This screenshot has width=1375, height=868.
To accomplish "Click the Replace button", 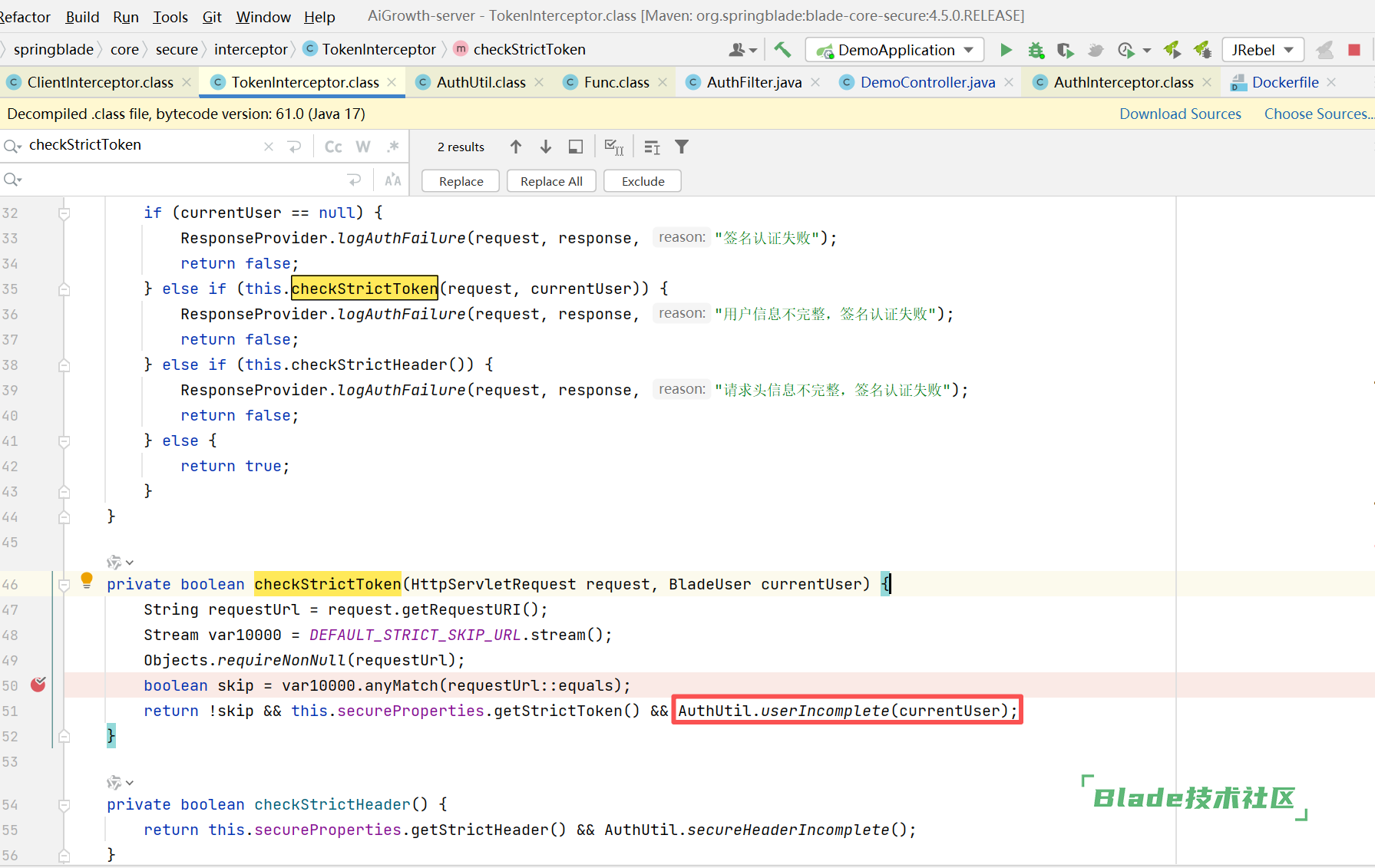I will pyautogui.click(x=461, y=181).
